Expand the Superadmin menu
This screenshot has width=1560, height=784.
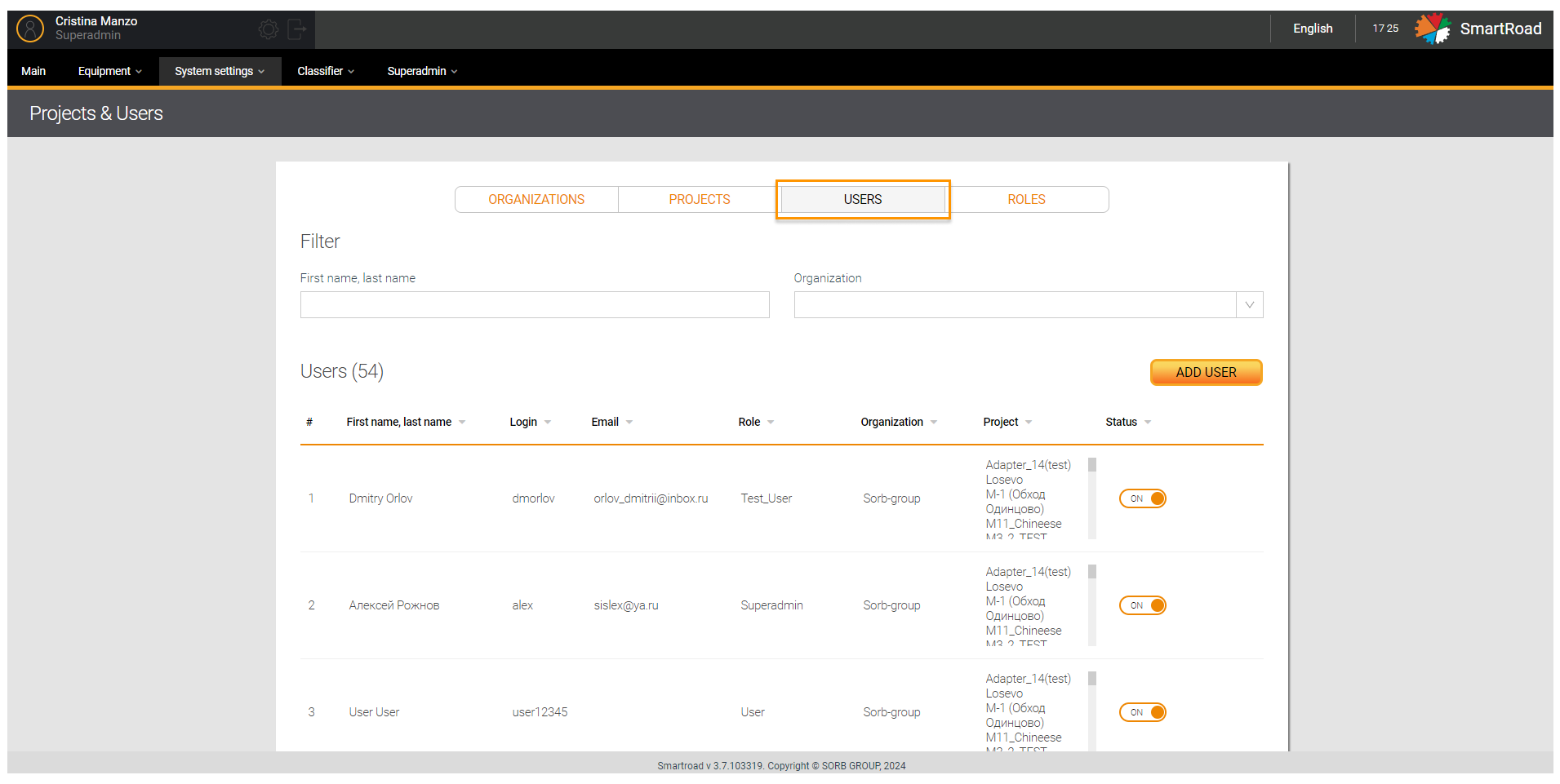coord(422,71)
